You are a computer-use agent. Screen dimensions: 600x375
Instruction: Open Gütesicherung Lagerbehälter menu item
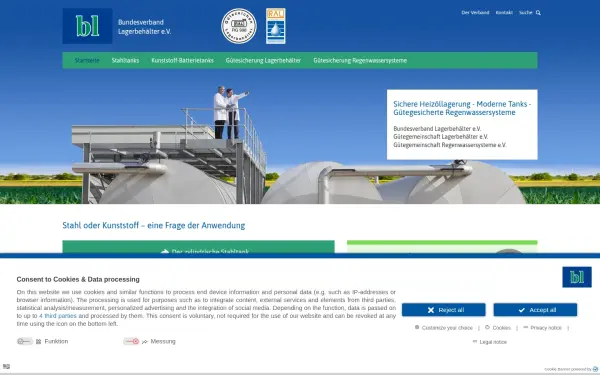coord(263,60)
